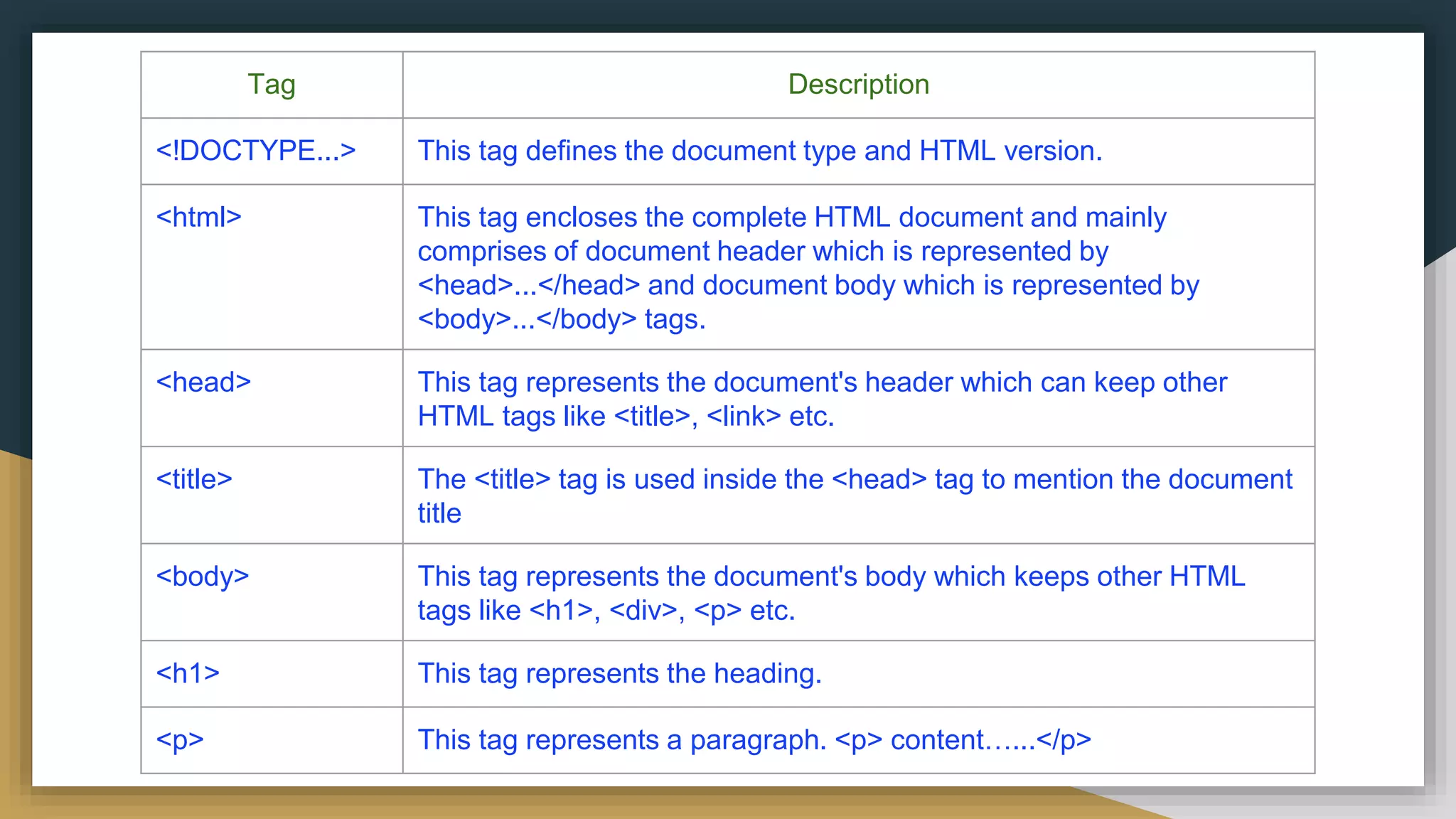1456x819 pixels.
Task: Select the <!DOCTYPE...> tag cell
Action: point(256,151)
